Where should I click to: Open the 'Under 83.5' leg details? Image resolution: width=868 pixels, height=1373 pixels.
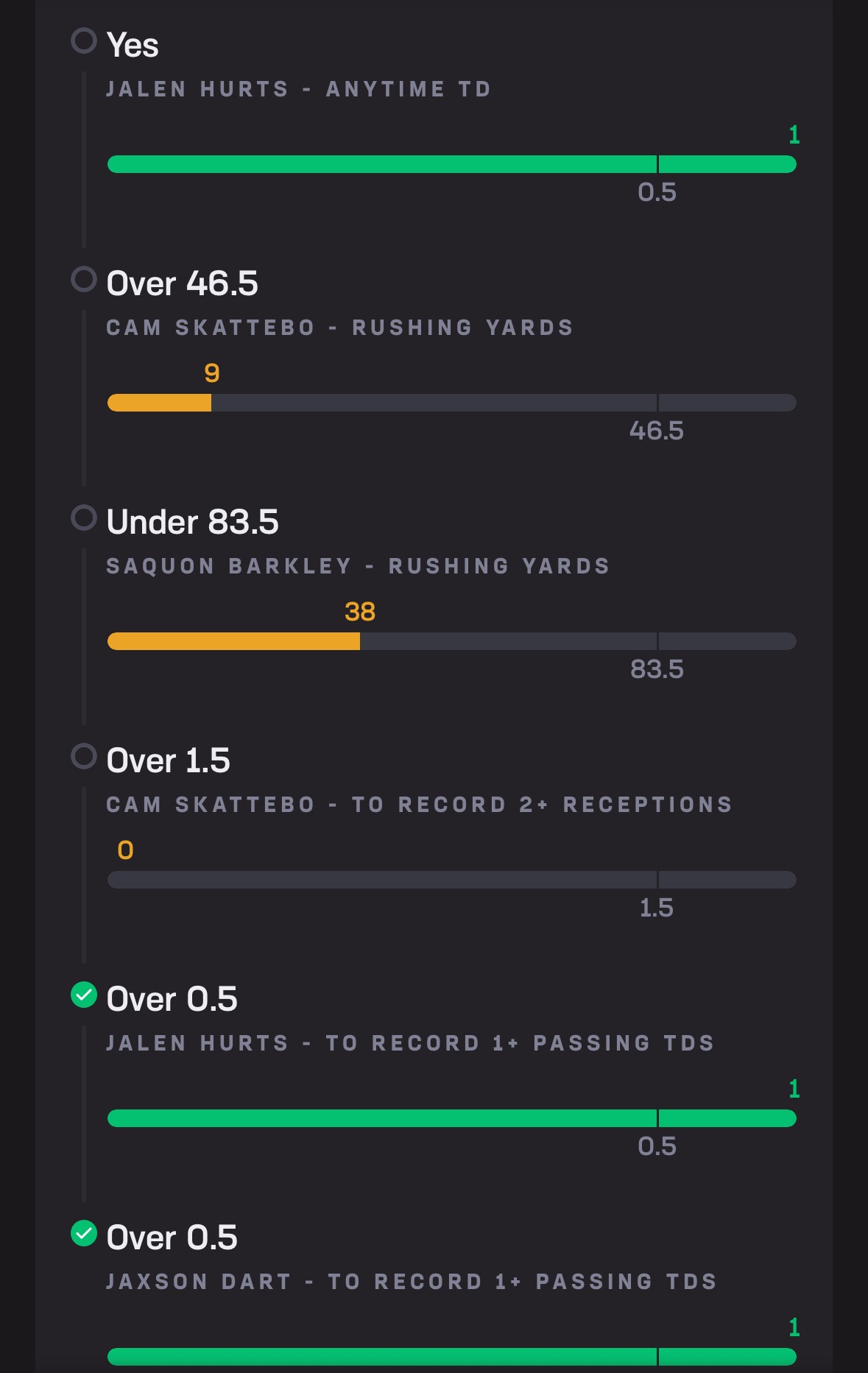click(x=192, y=522)
